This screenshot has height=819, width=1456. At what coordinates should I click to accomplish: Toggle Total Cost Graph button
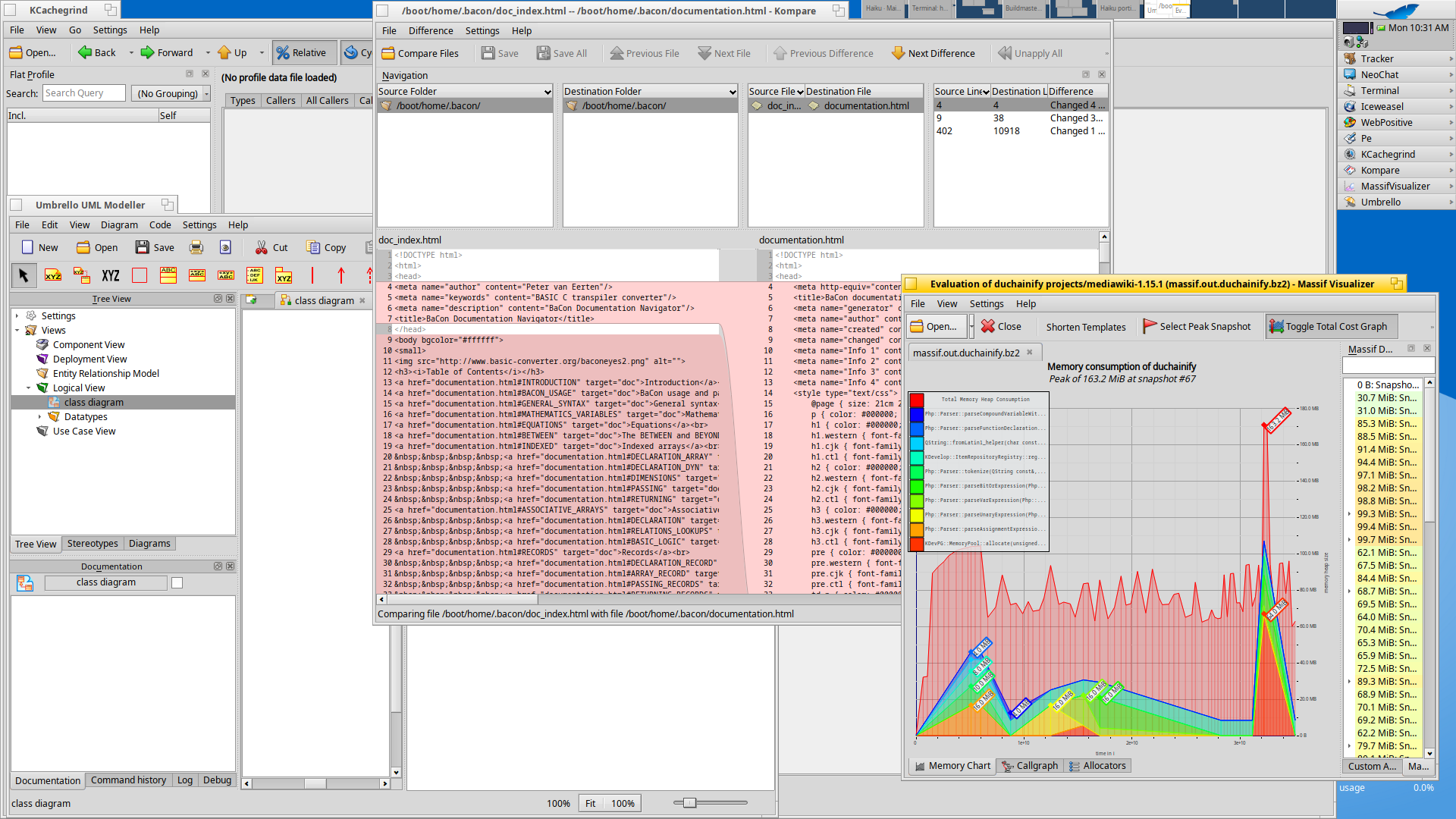tap(1329, 326)
